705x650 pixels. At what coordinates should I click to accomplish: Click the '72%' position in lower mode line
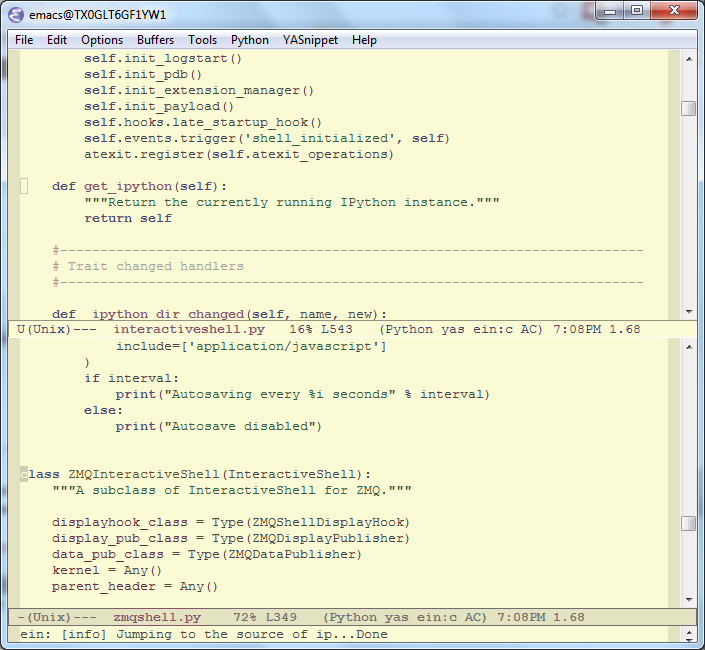coord(245,617)
